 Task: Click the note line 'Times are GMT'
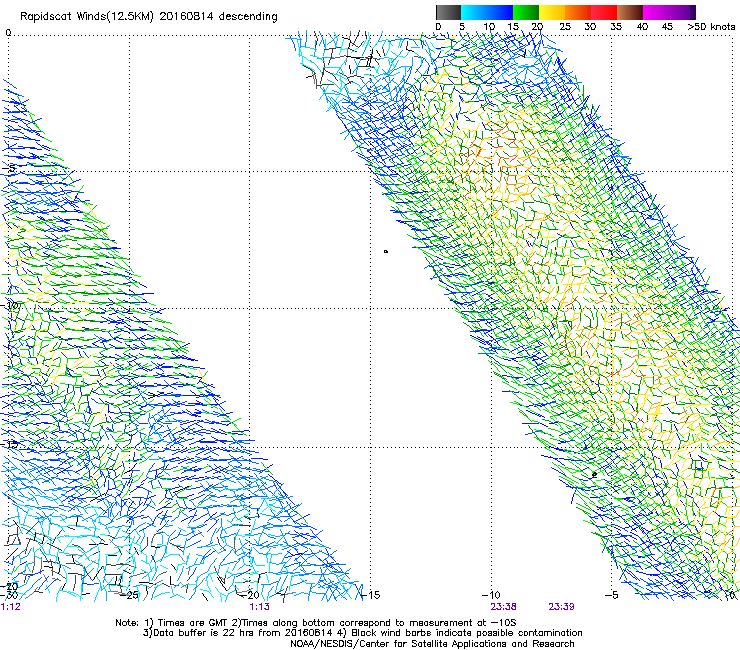[193, 623]
